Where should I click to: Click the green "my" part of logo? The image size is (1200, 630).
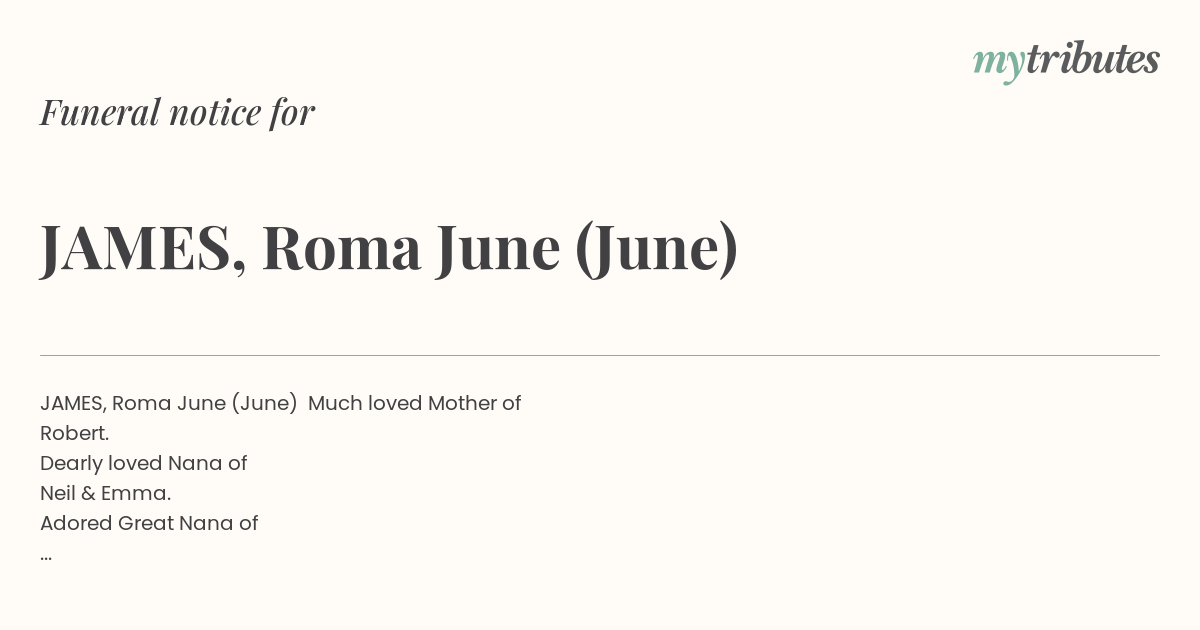[999, 65]
